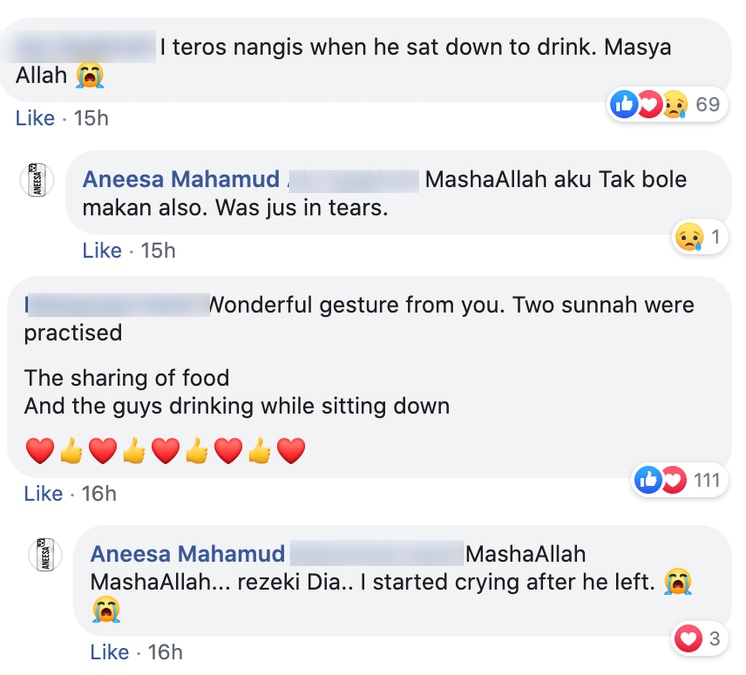Like the 'Was jus in tears' reply

(x=102, y=250)
